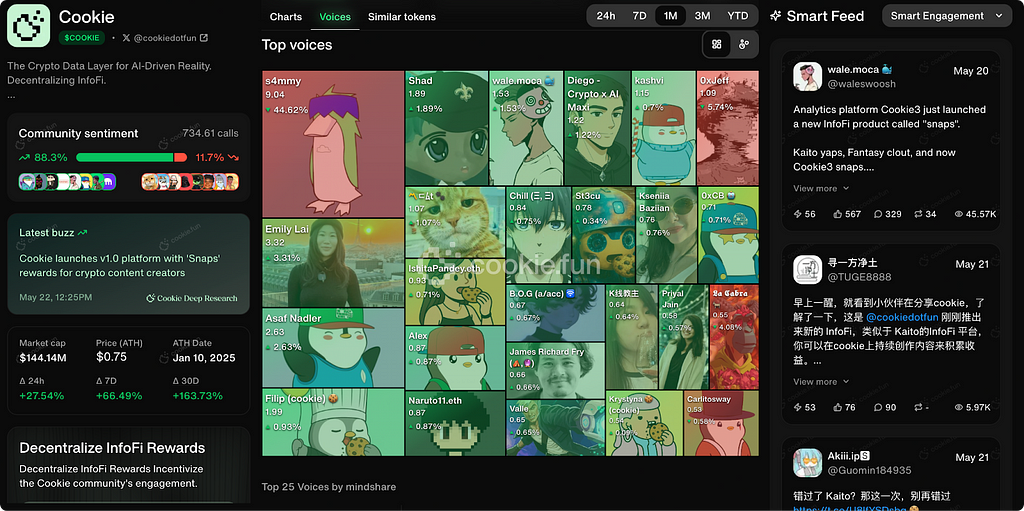The width and height of the screenshot is (1024, 511).
Task: Select kashvi voice tile
Action: 663,127
